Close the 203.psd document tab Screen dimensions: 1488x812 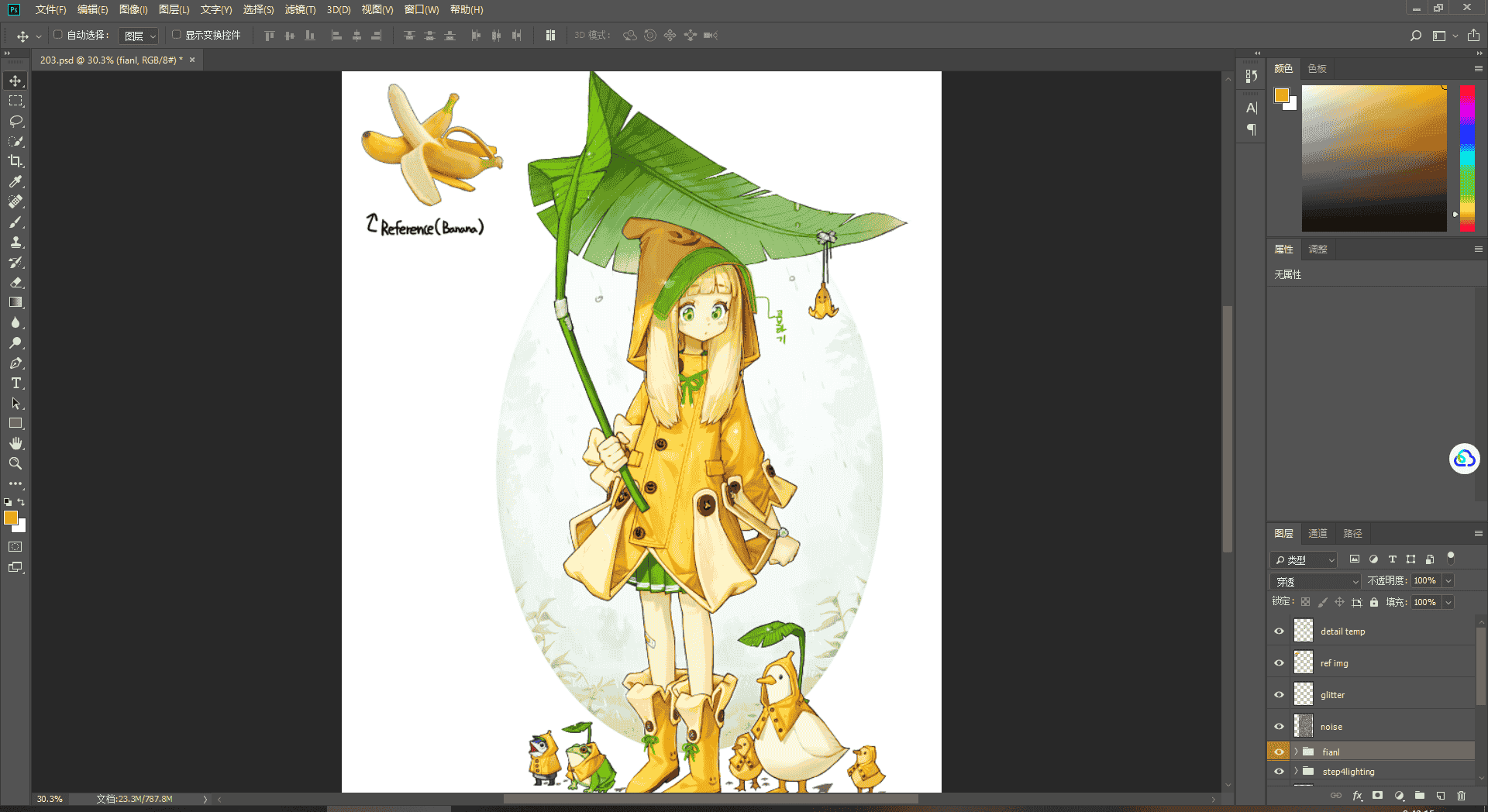point(192,60)
